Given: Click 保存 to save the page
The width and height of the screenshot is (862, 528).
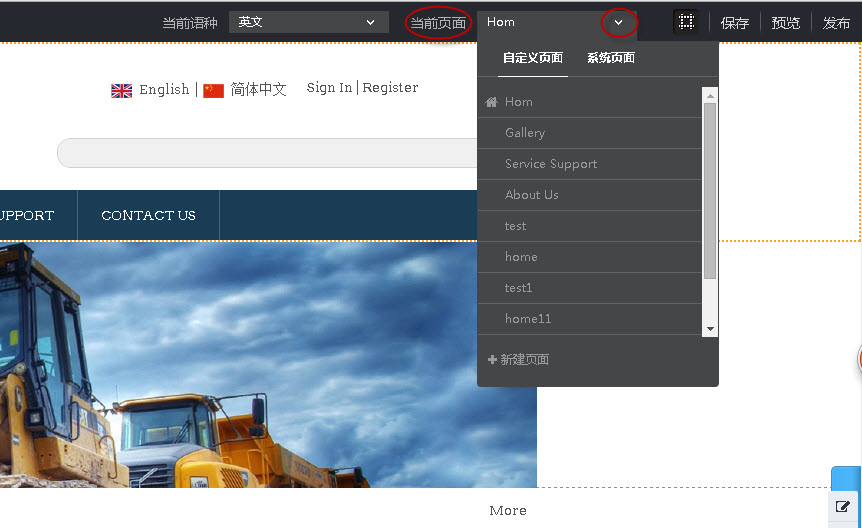Looking at the screenshot, I should [735, 23].
